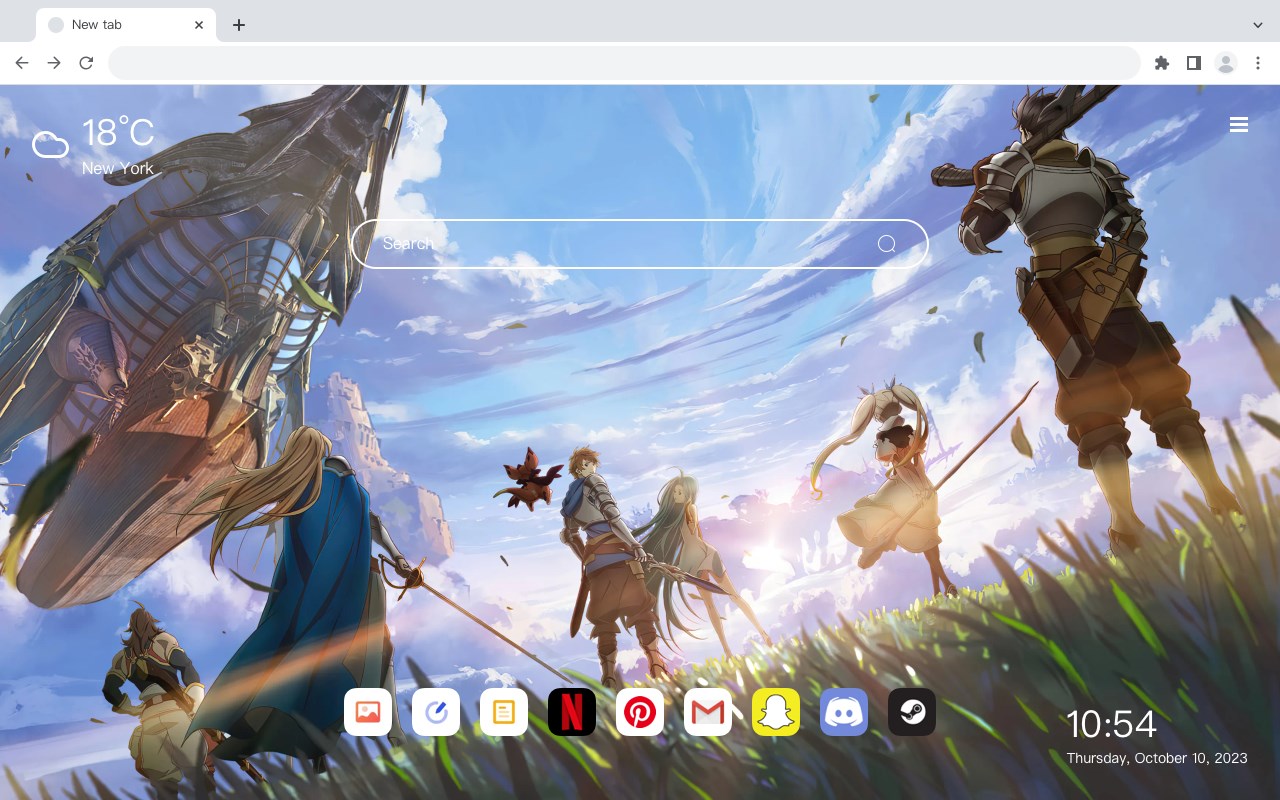Viewport: 1280px width, 800px height.
Task: Expand the tab search dropdown arrow
Action: click(x=1258, y=25)
